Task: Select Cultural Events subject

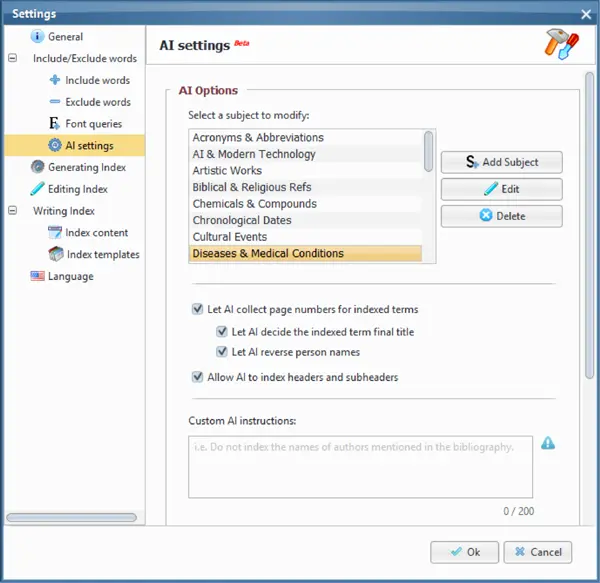Action: 306,236
